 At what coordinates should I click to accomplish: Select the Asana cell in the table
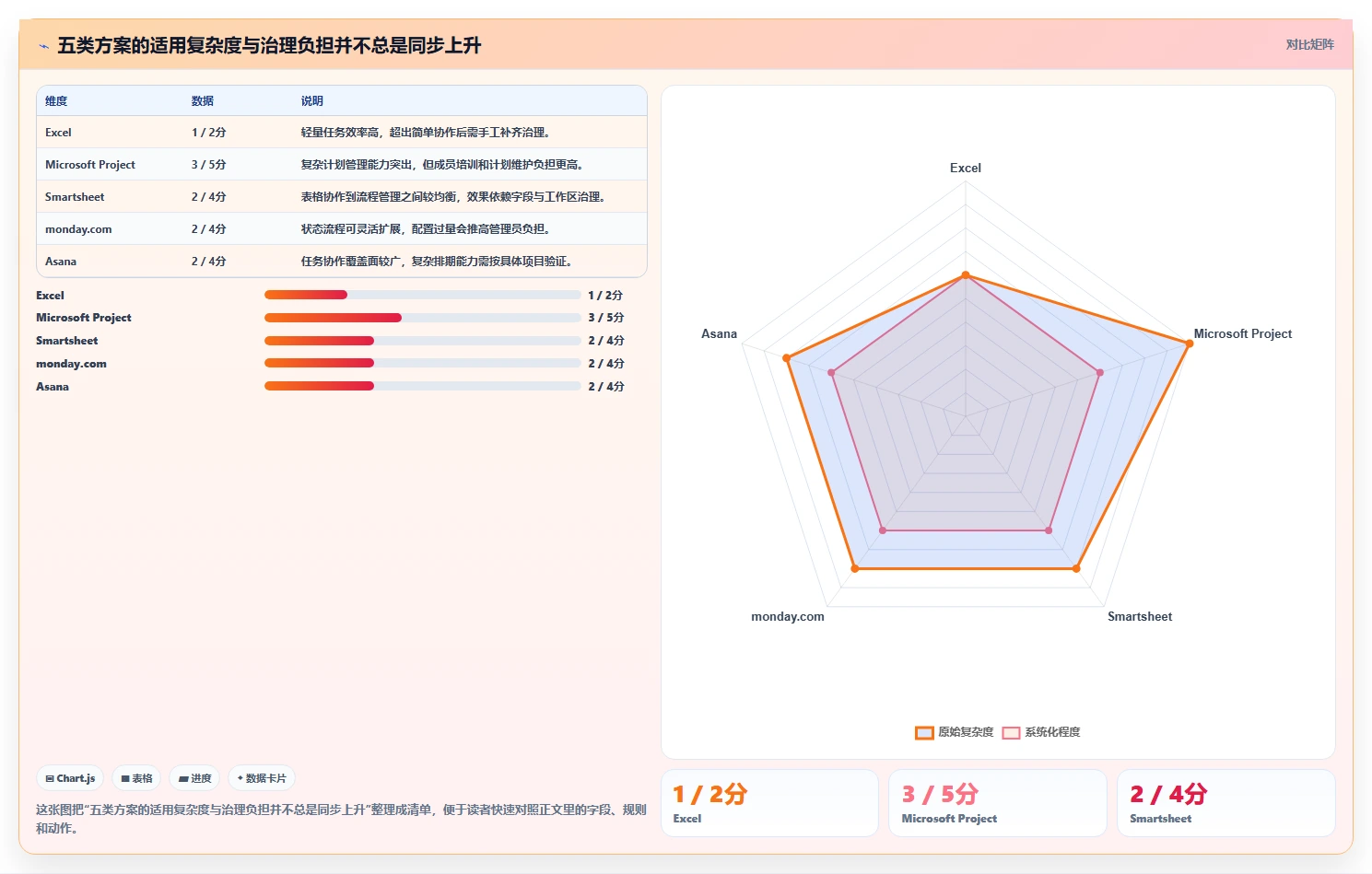[x=61, y=262]
